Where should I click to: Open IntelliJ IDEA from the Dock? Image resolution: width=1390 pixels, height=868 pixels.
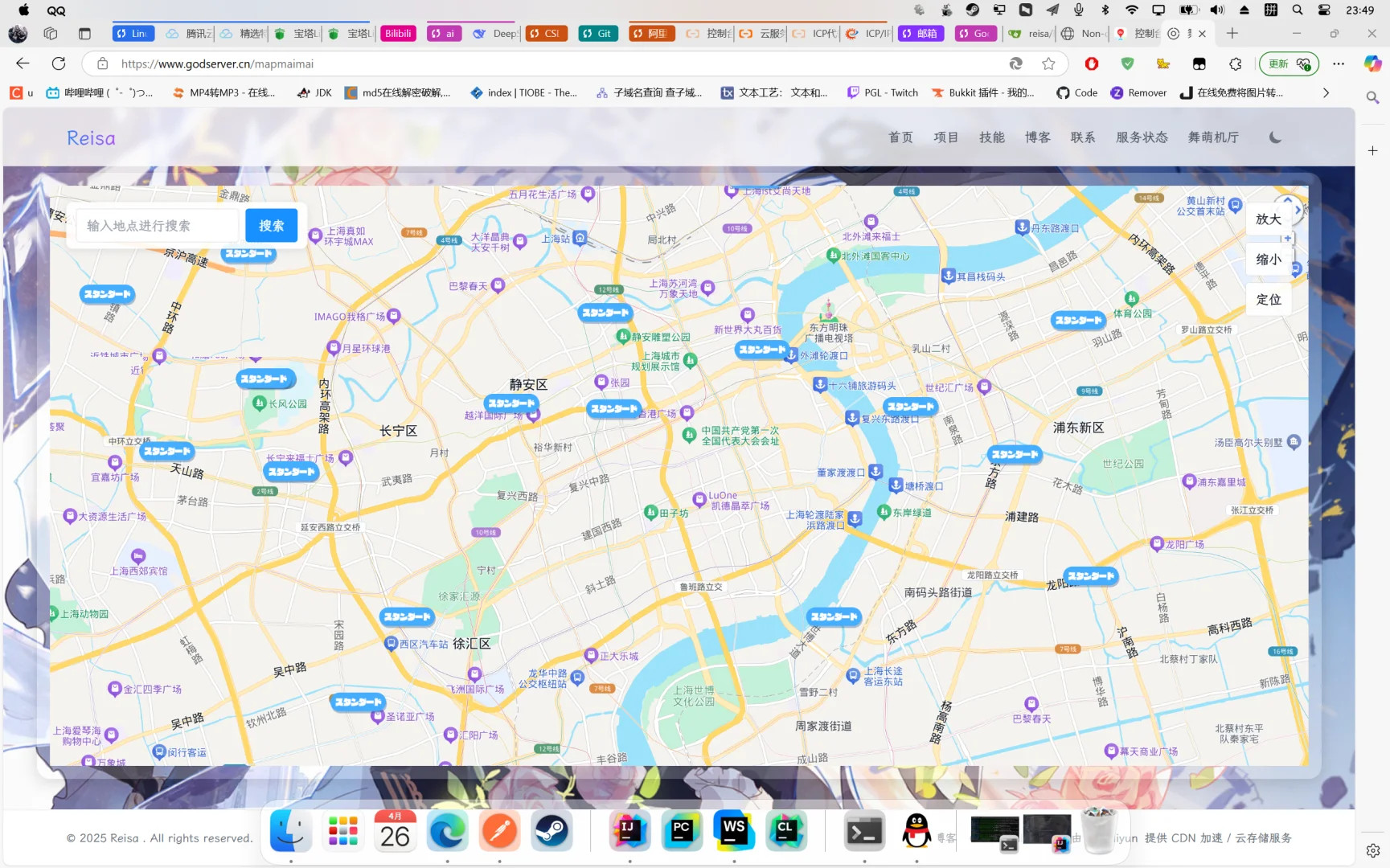coord(629,831)
